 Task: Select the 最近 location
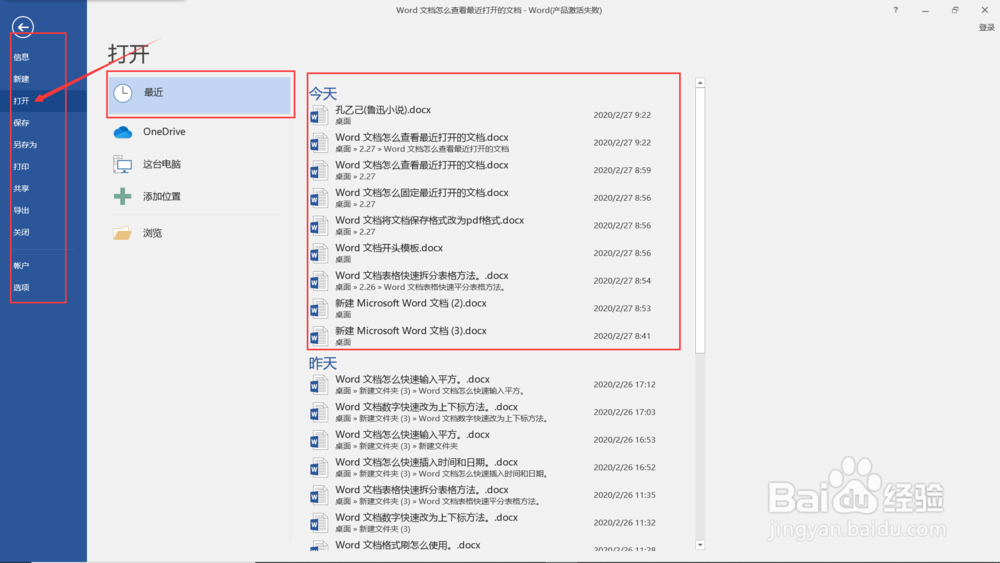(x=200, y=96)
